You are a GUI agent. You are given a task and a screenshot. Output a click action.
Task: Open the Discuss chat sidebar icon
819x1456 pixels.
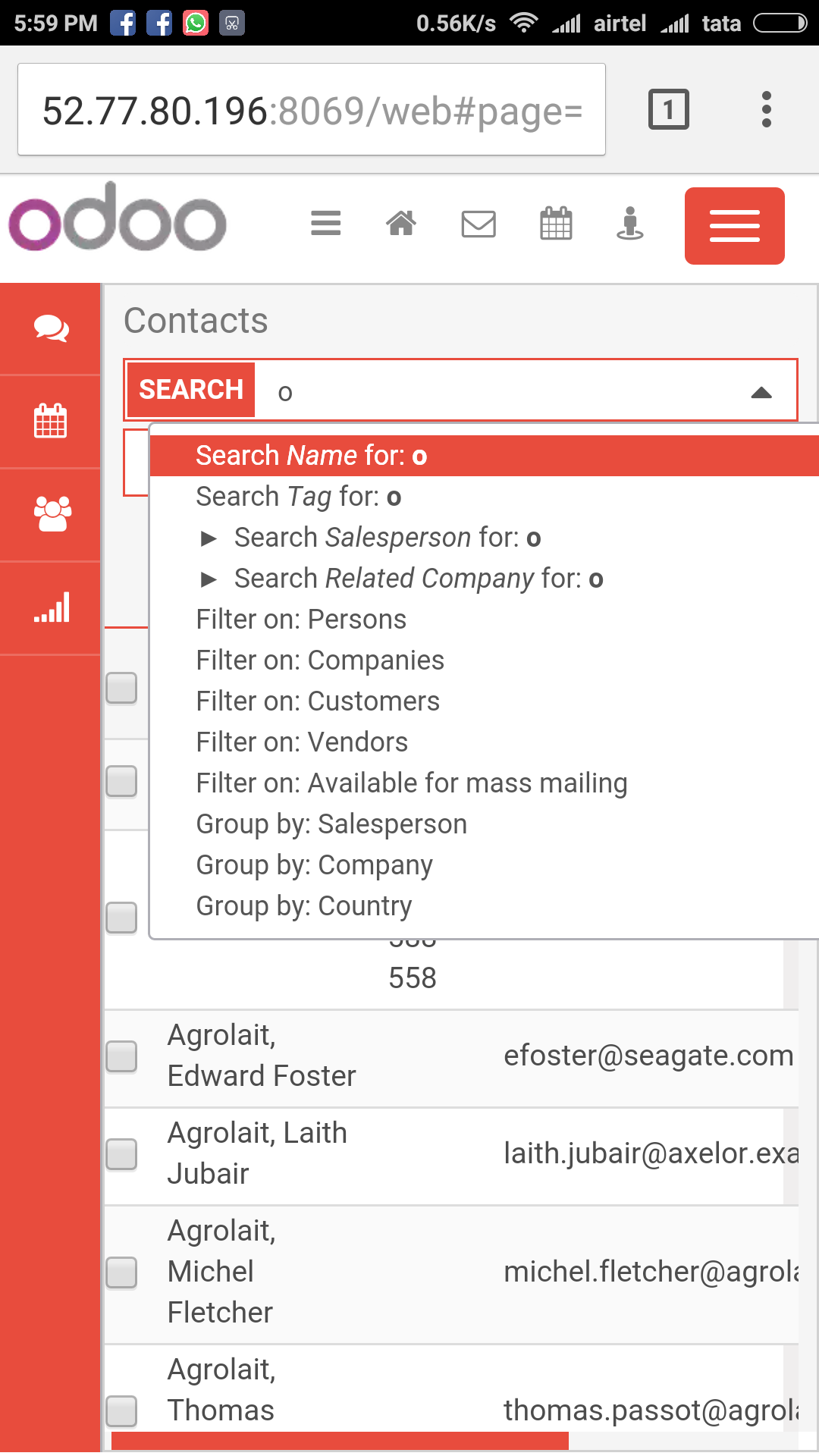(x=51, y=328)
